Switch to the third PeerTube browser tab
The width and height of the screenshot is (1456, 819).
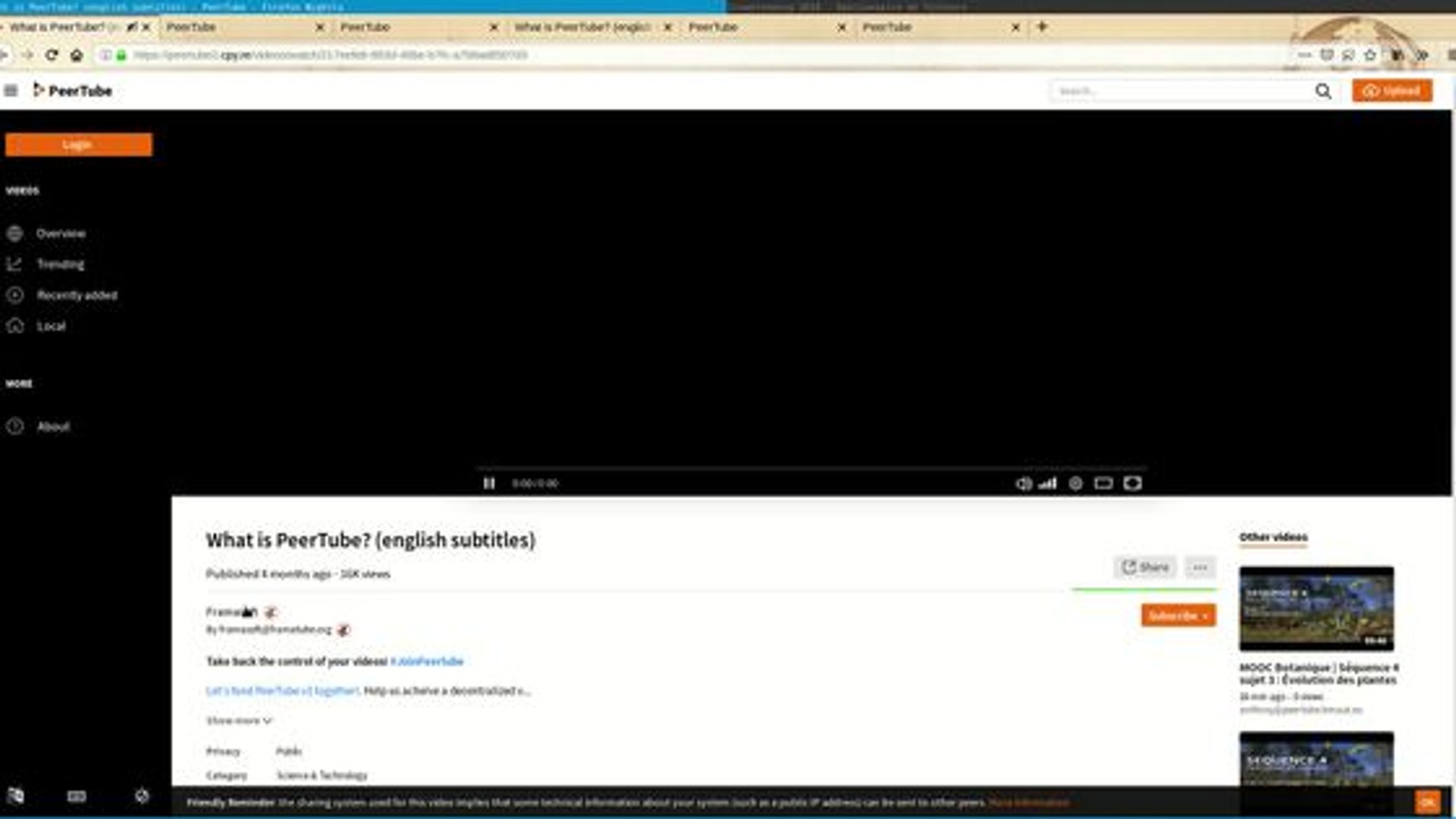[x=417, y=27]
